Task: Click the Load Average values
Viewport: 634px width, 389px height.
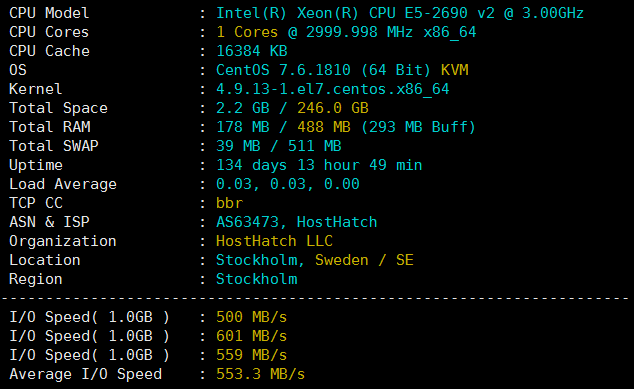Action: (287, 184)
